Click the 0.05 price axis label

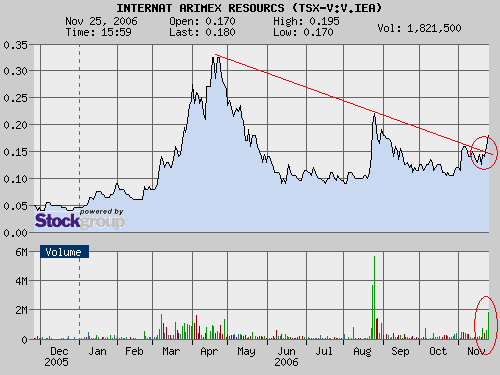click(x=15, y=206)
